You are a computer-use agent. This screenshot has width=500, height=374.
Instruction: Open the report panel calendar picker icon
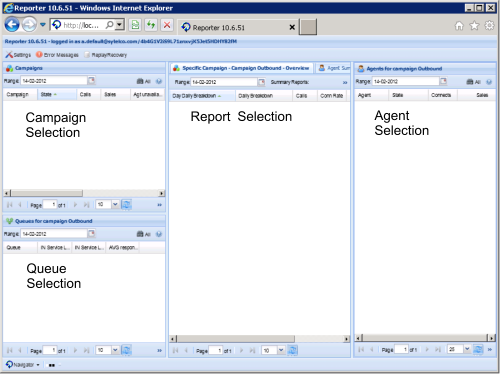click(x=262, y=82)
